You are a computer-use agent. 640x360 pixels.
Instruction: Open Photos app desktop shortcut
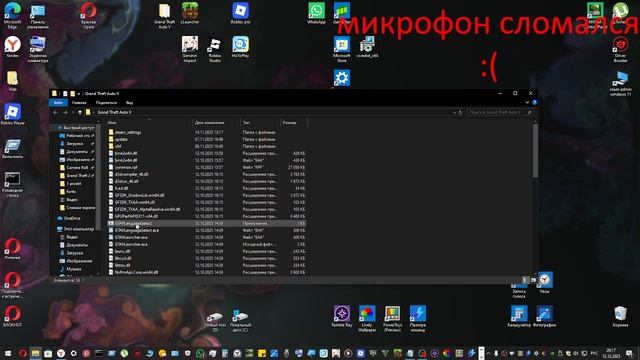pyautogui.click(x=544, y=317)
